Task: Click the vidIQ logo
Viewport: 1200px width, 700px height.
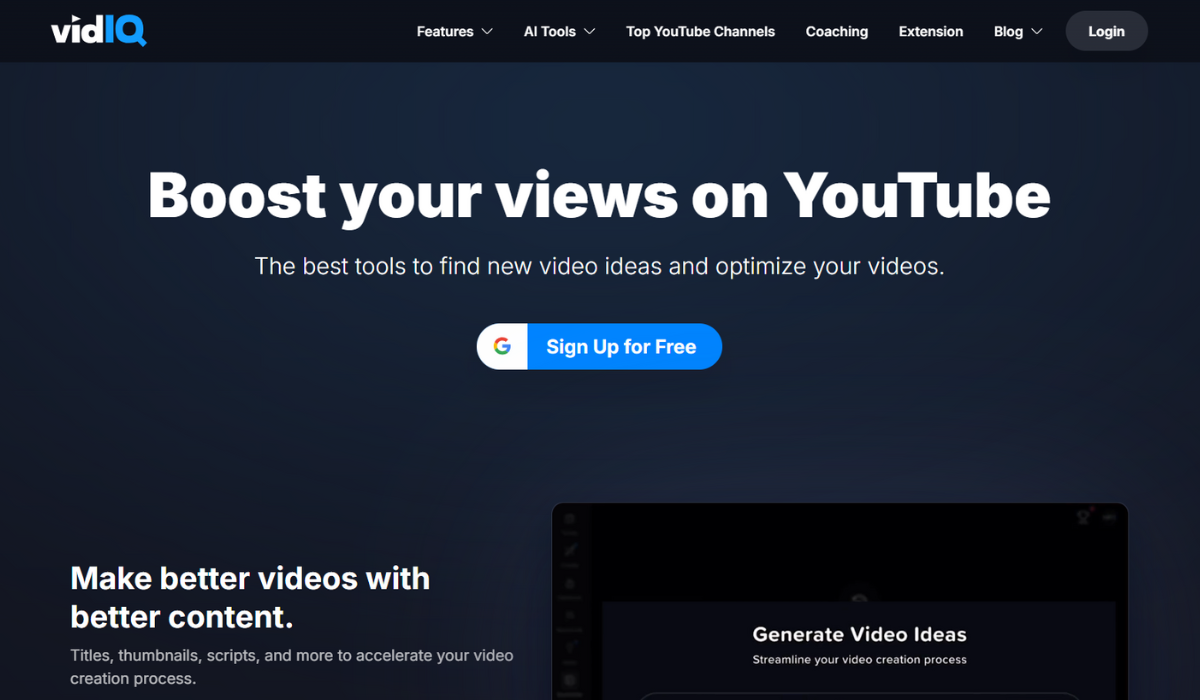Action: pyautogui.click(x=99, y=31)
